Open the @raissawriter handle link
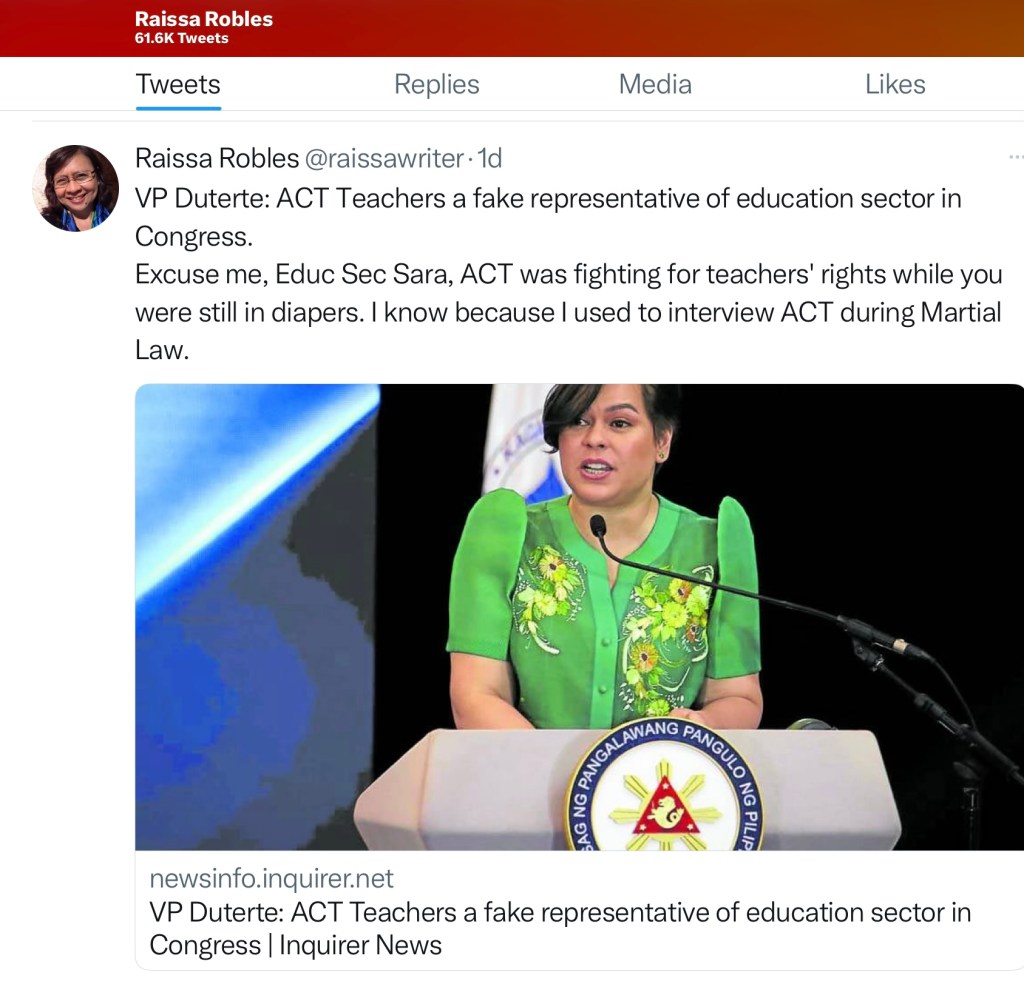 [384, 158]
